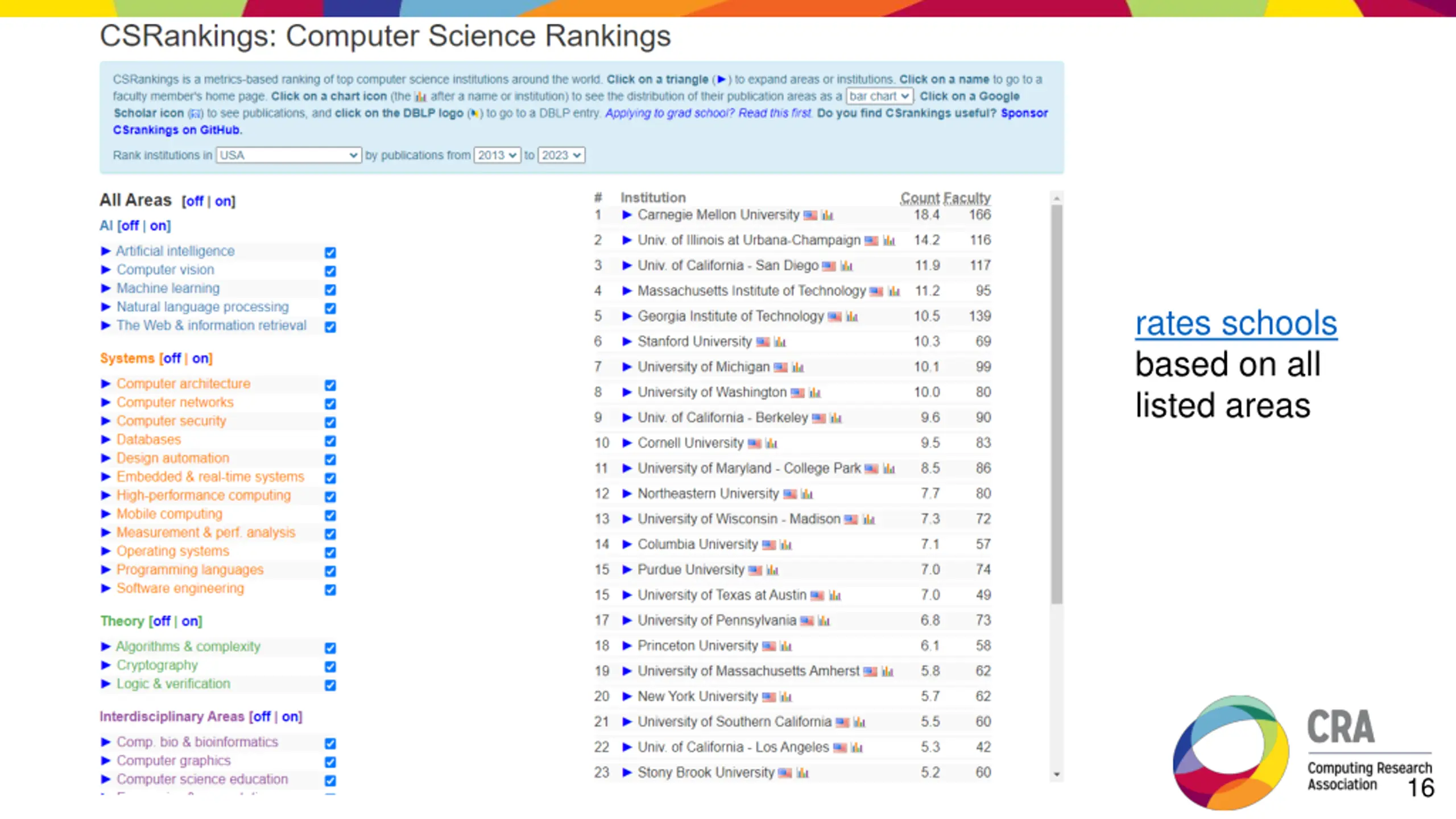This screenshot has width=1456, height=819.
Task: Expand the Georgia Institute of Technology row
Action: coord(627,316)
